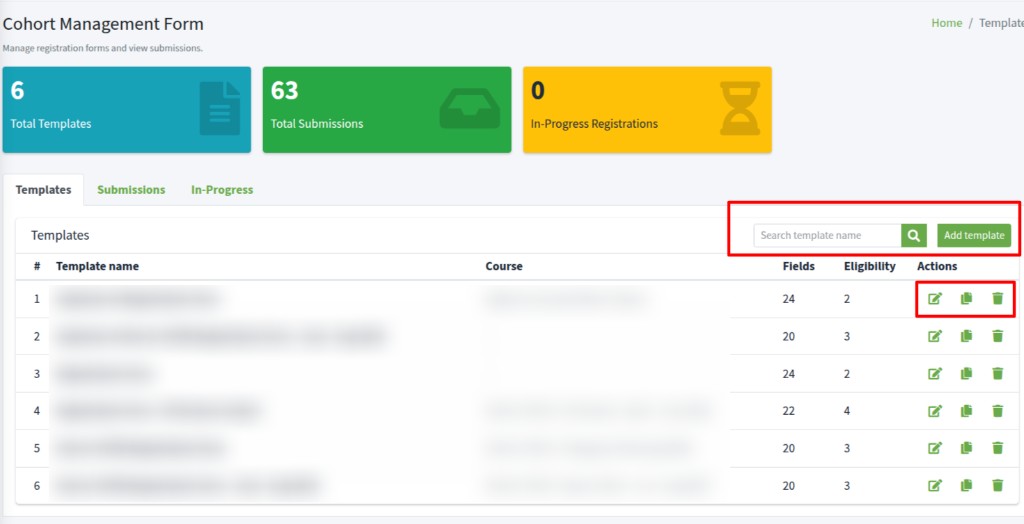This screenshot has height=524, width=1024.
Task: Edit template in row 4
Action: click(935, 411)
